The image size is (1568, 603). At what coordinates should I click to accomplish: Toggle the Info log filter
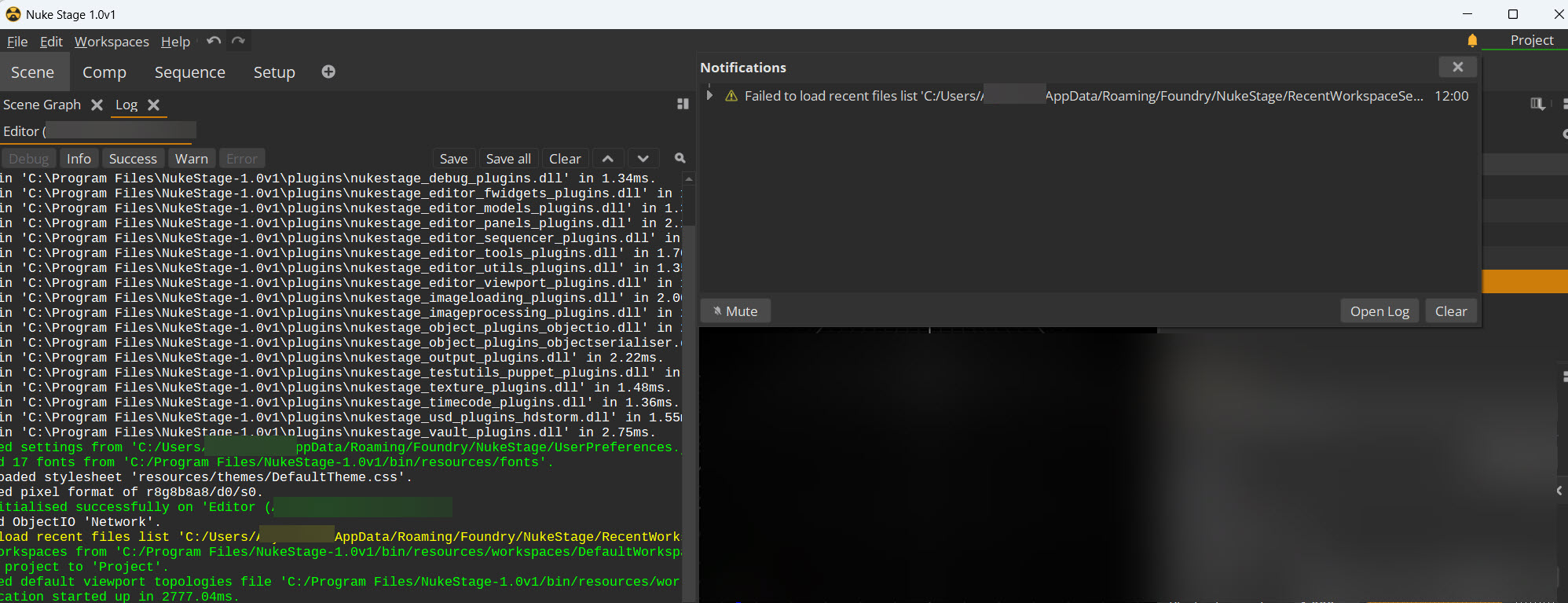[79, 158]
